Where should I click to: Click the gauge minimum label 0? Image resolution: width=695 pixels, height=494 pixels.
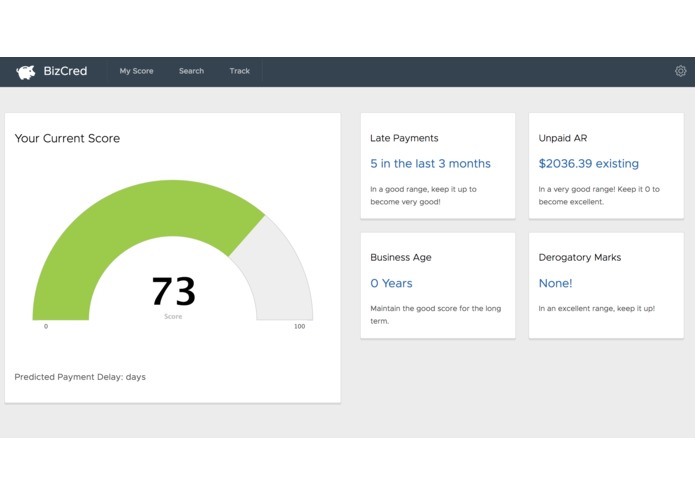coord(46,327)
